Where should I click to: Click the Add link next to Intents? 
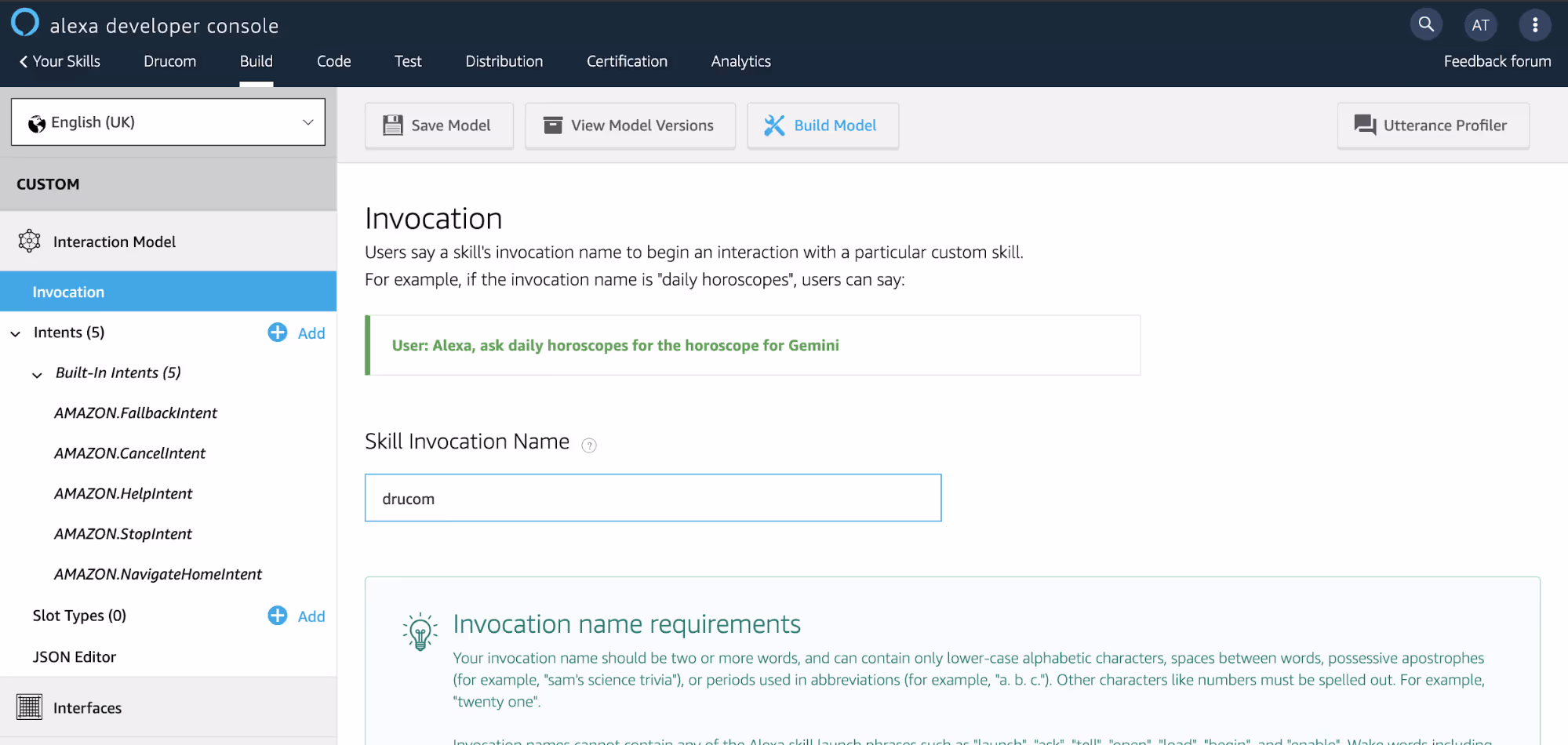click(x=311, y=333)
